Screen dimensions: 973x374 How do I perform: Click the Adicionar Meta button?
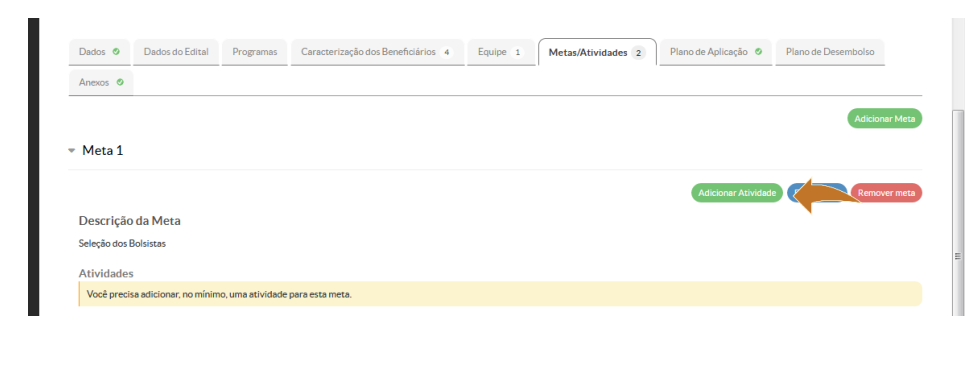click(x=884, y=119)
